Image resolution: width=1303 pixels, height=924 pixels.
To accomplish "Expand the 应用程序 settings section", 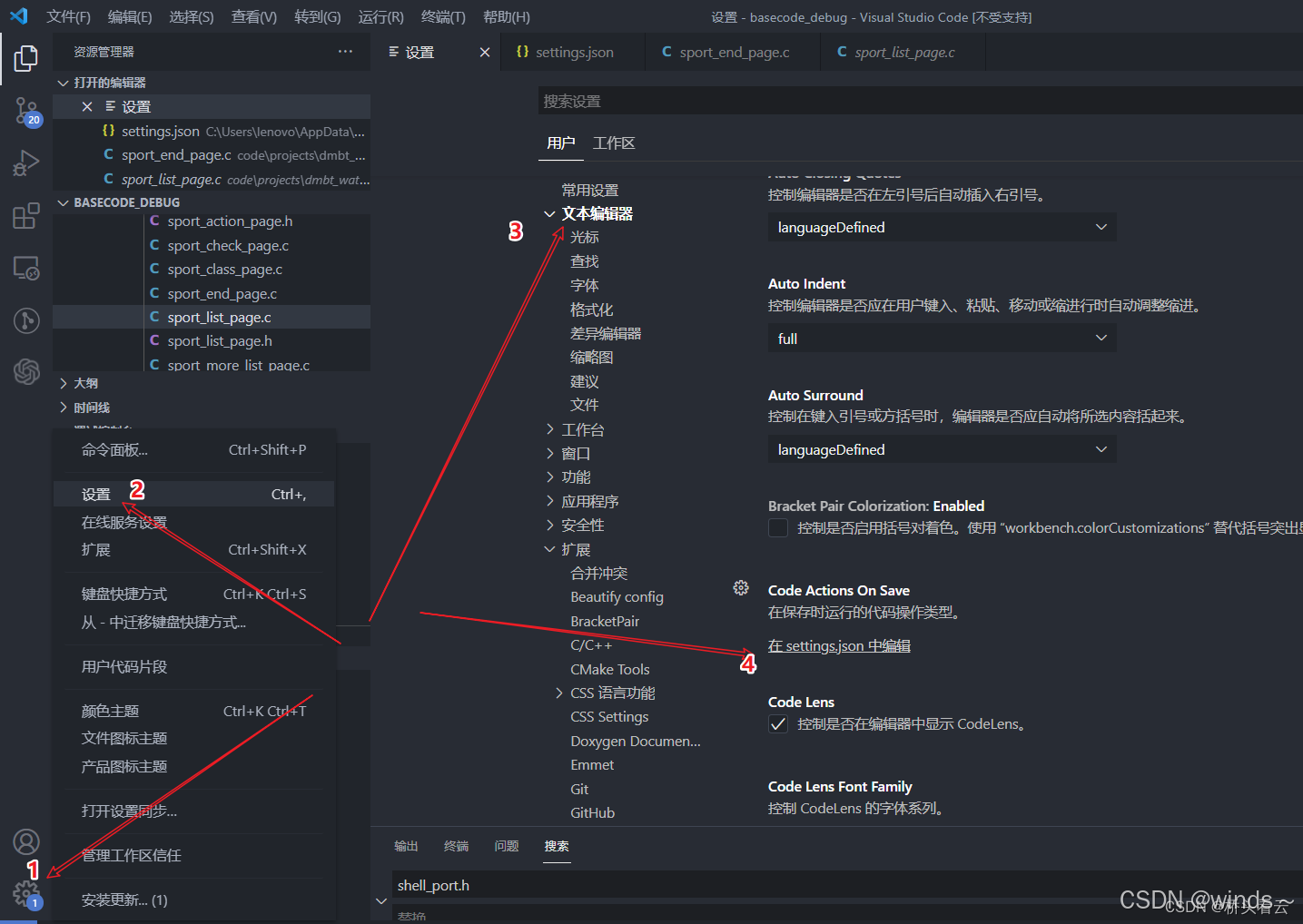I will [x=549, y=501].
